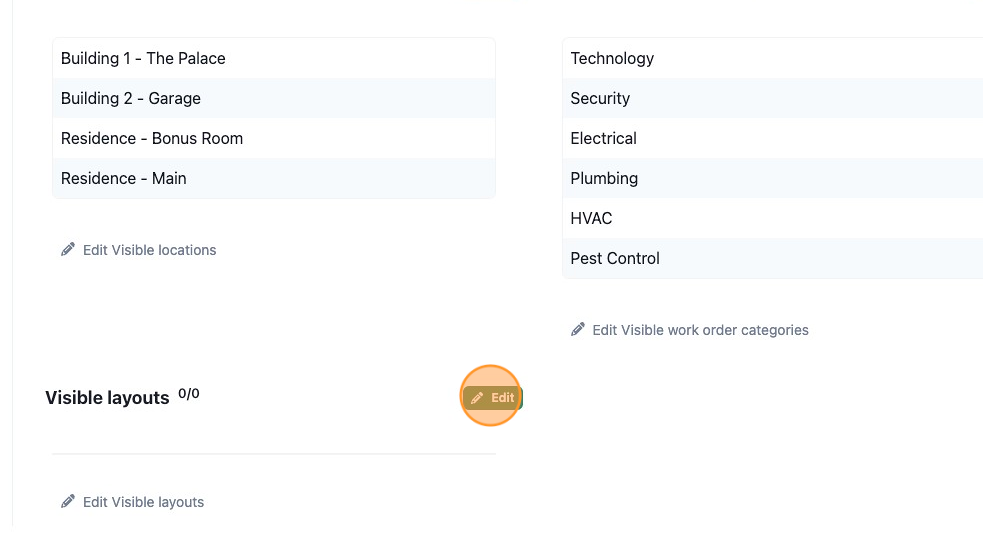
Task: Click the 0/0 layouts count indicator
Action: pos(189,394)
